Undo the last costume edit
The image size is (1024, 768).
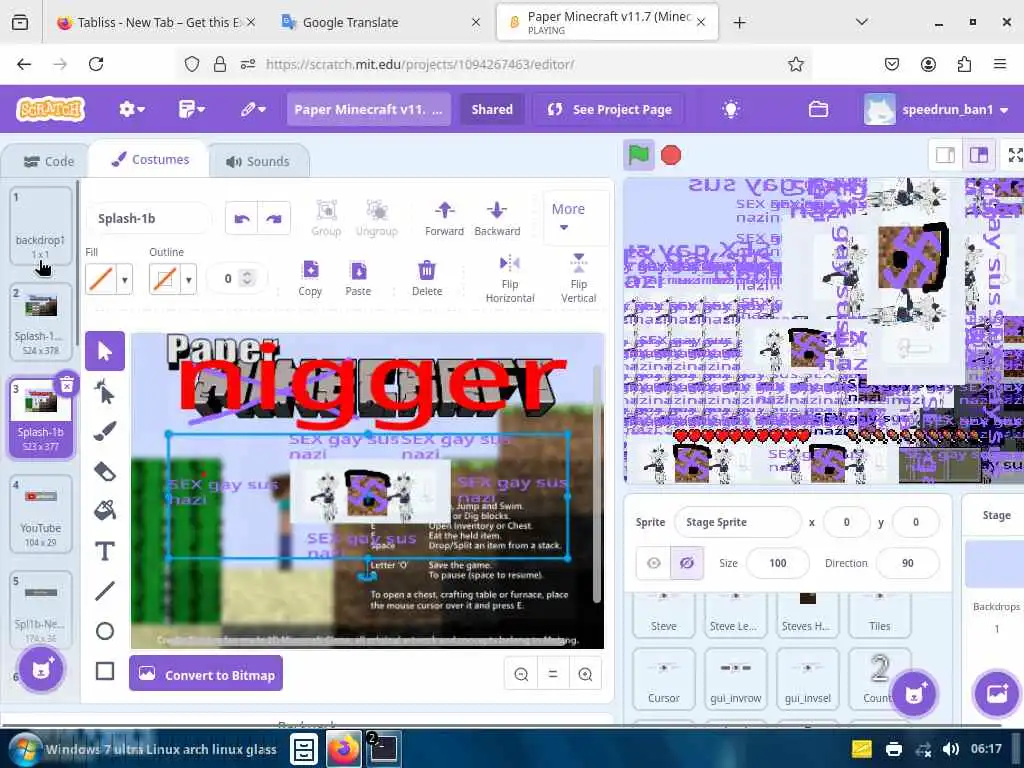pos(242,218)
